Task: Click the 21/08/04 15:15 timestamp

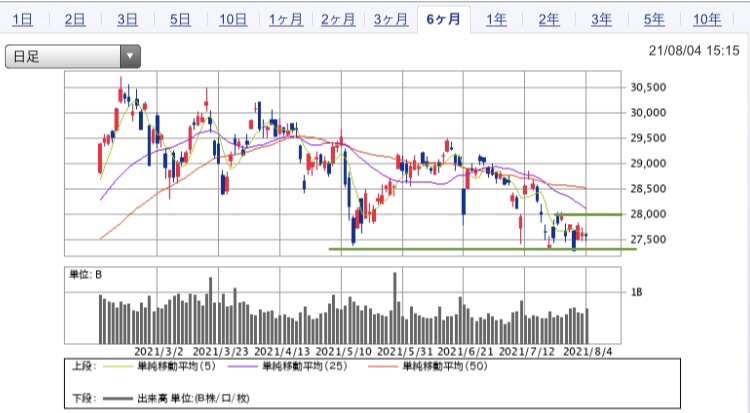Action: click(x=694, y=50)
